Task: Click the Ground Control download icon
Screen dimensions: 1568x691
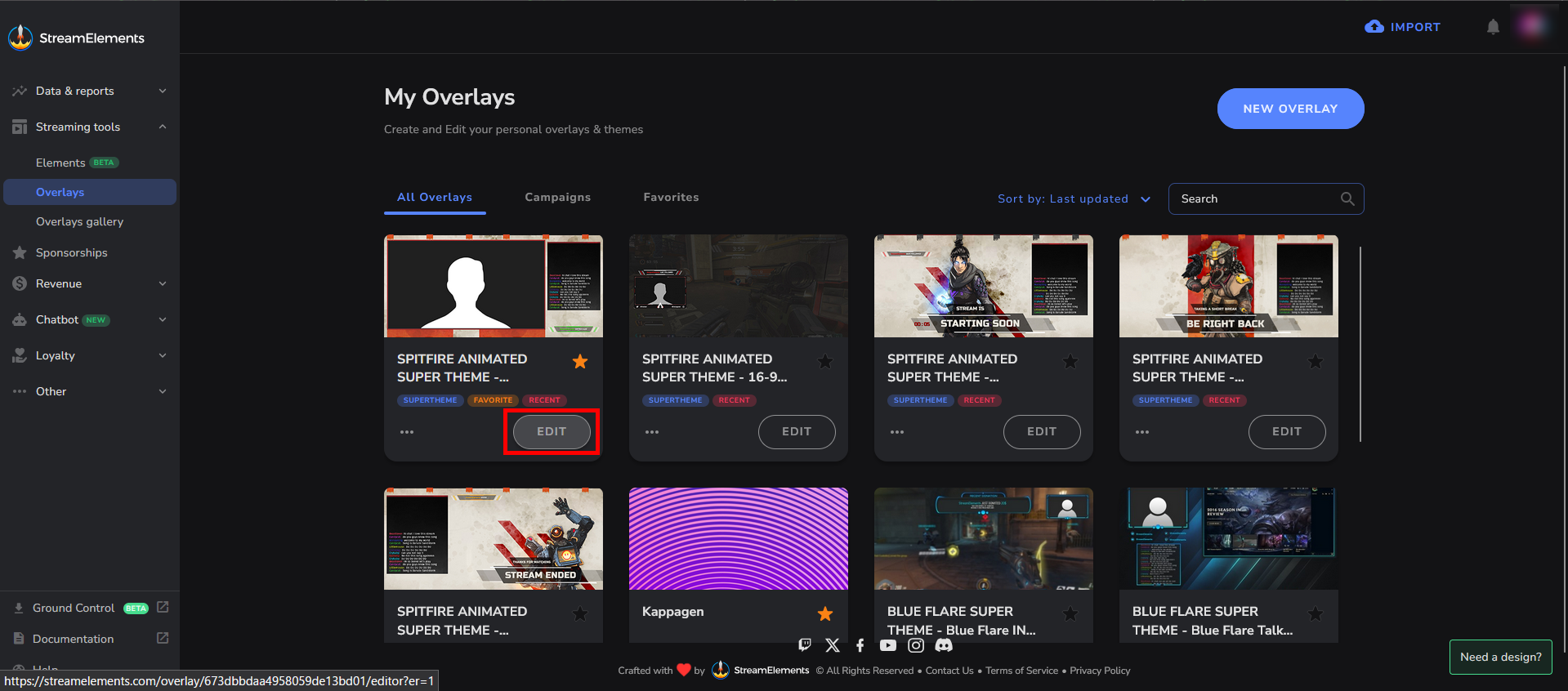Action: (19, 608)
